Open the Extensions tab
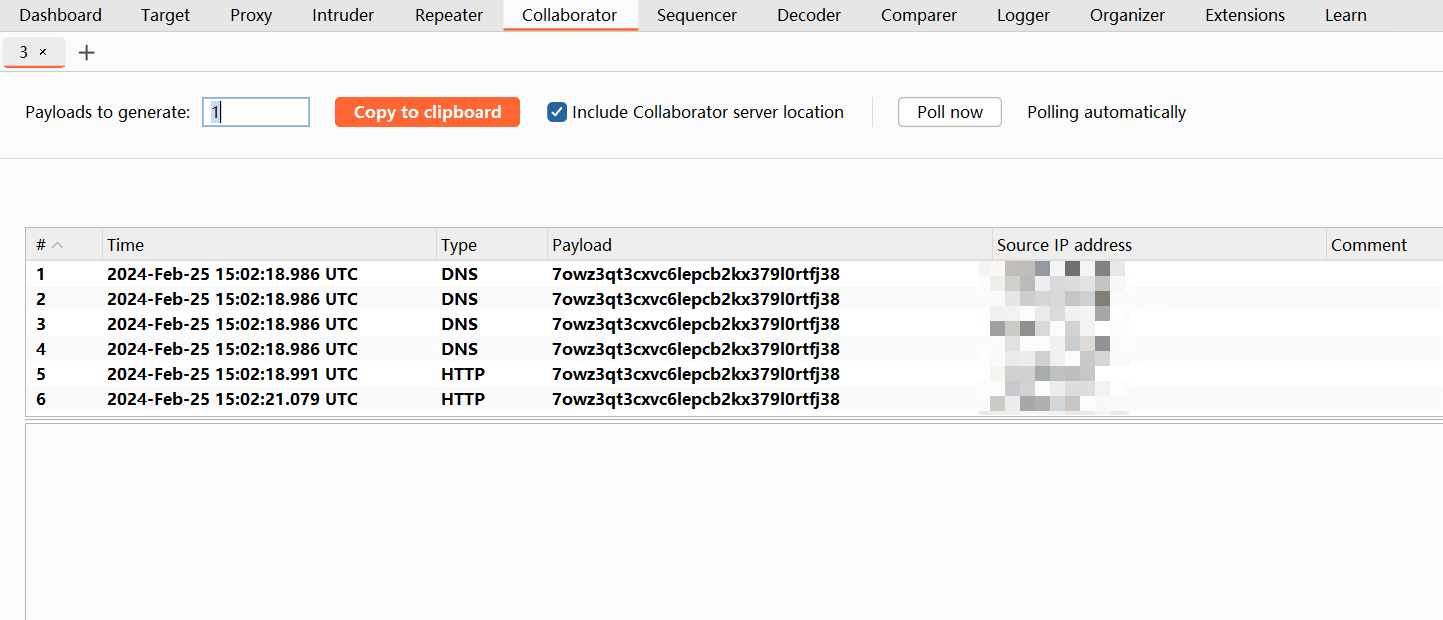 (1245, 15)
